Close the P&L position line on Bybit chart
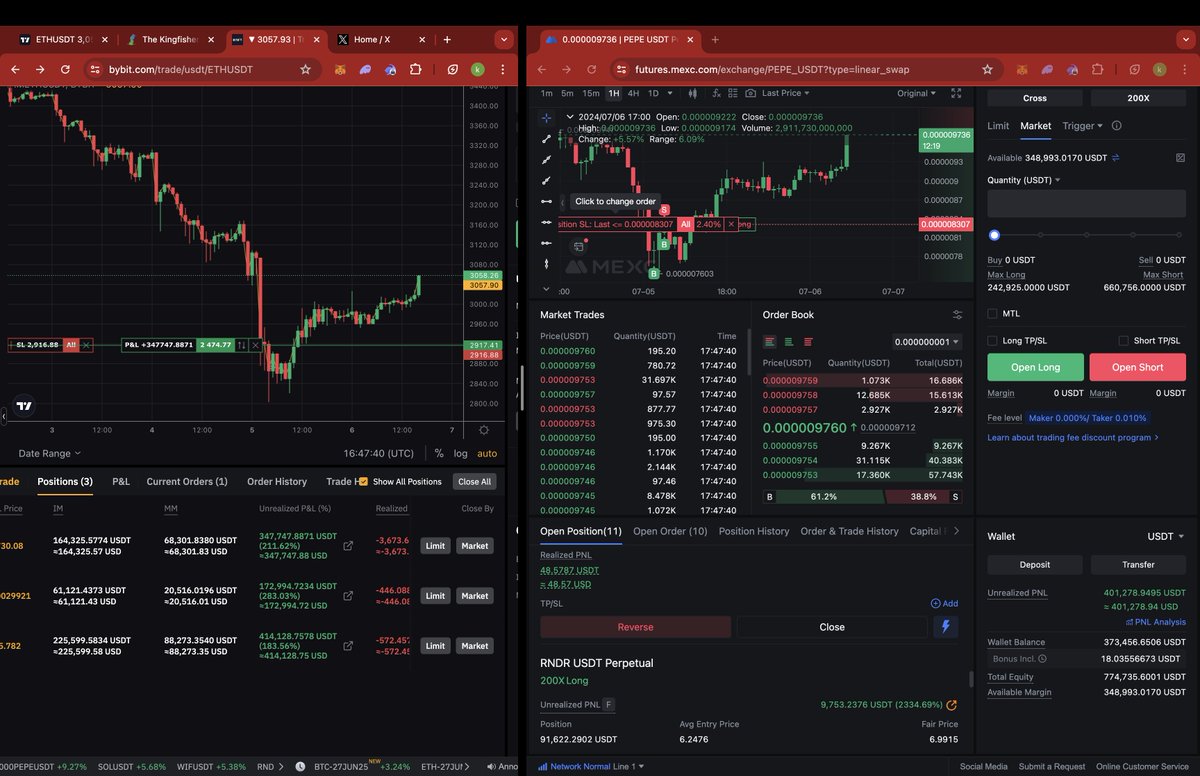This screenshot has width=1200, height=776. 256,345
